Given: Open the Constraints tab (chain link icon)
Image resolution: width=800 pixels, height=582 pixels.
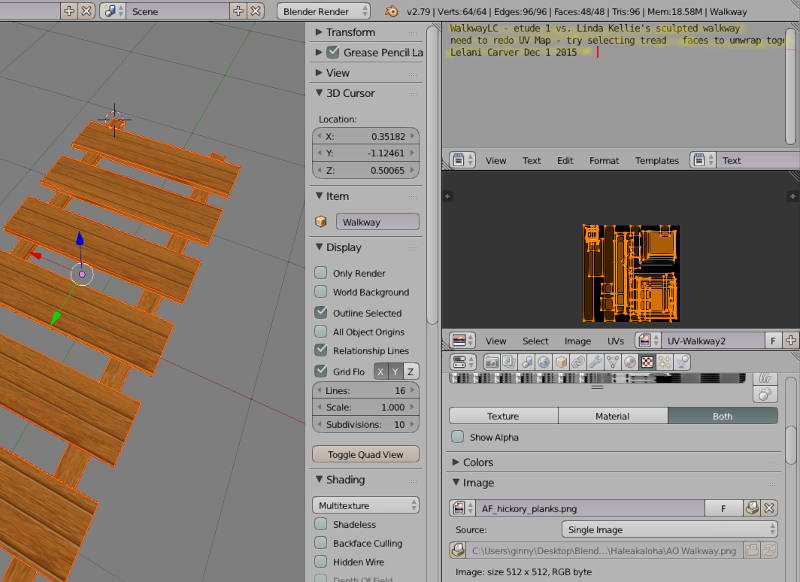Looking at the screenshot, I should 578,362.
